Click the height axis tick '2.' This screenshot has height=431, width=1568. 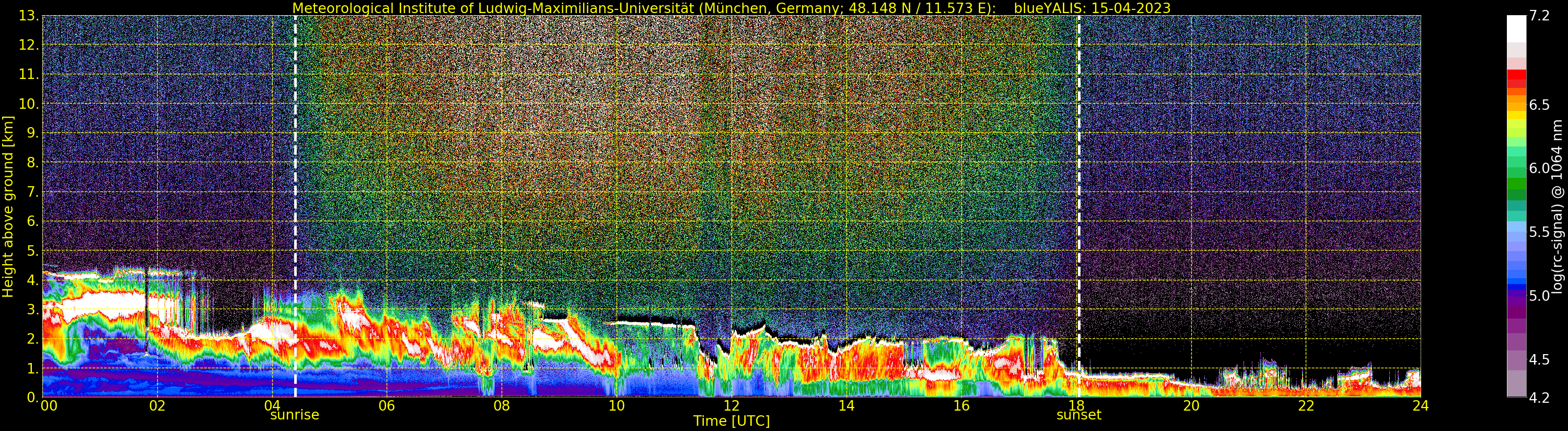click(x=32, y=338)
